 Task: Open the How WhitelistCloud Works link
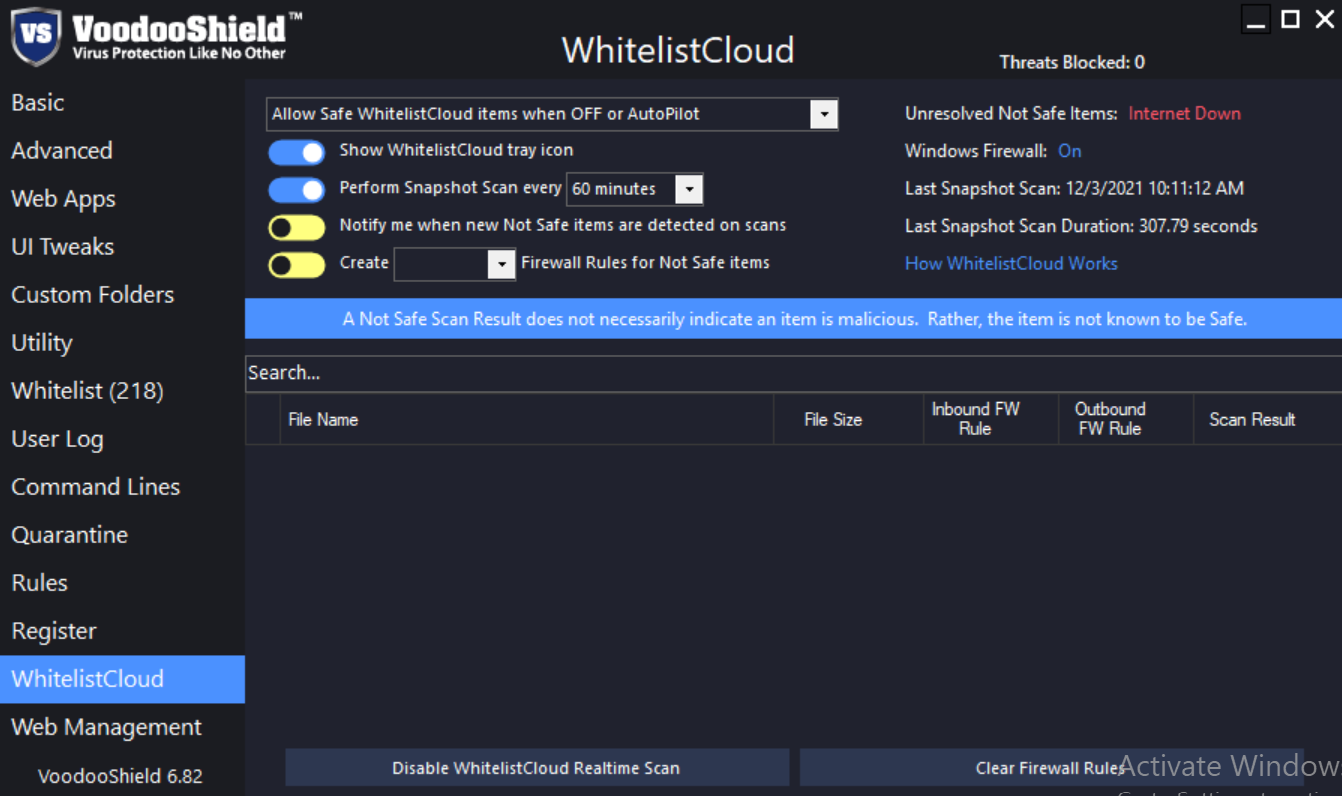coord(1011,264)
